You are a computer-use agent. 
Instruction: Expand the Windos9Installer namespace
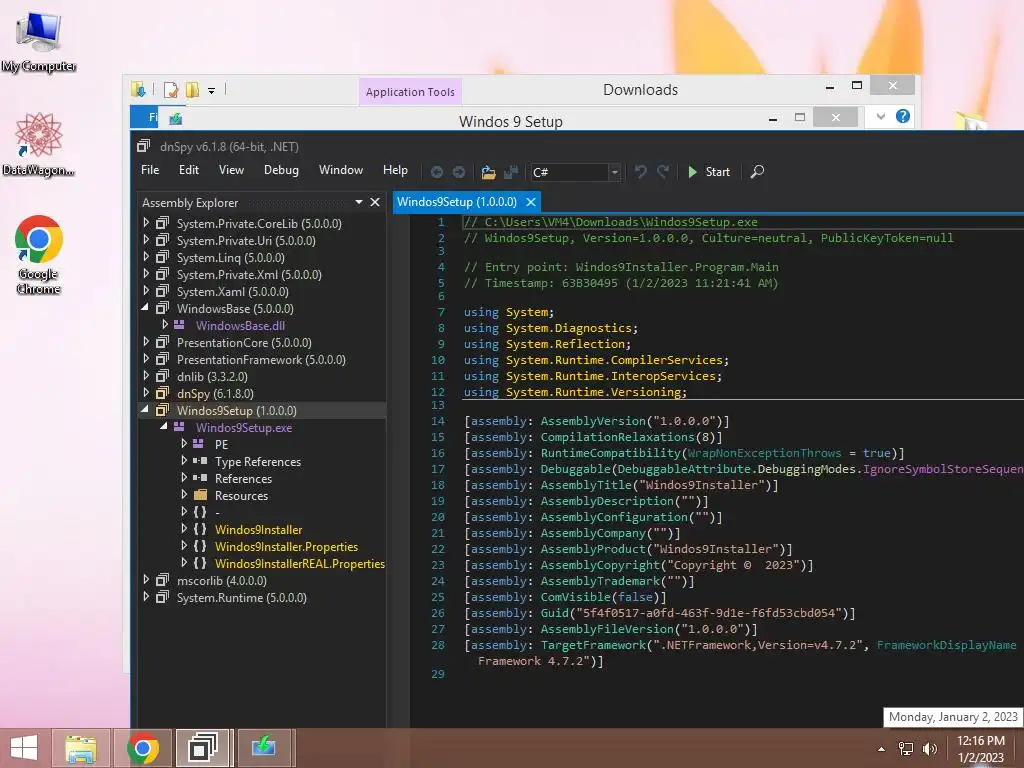(184, 528)
